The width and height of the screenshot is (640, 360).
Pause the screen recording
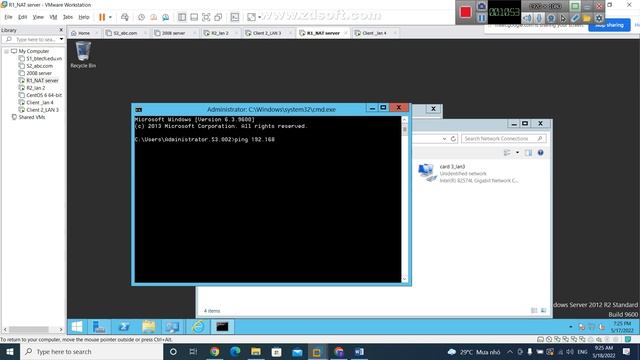(482, 18)
